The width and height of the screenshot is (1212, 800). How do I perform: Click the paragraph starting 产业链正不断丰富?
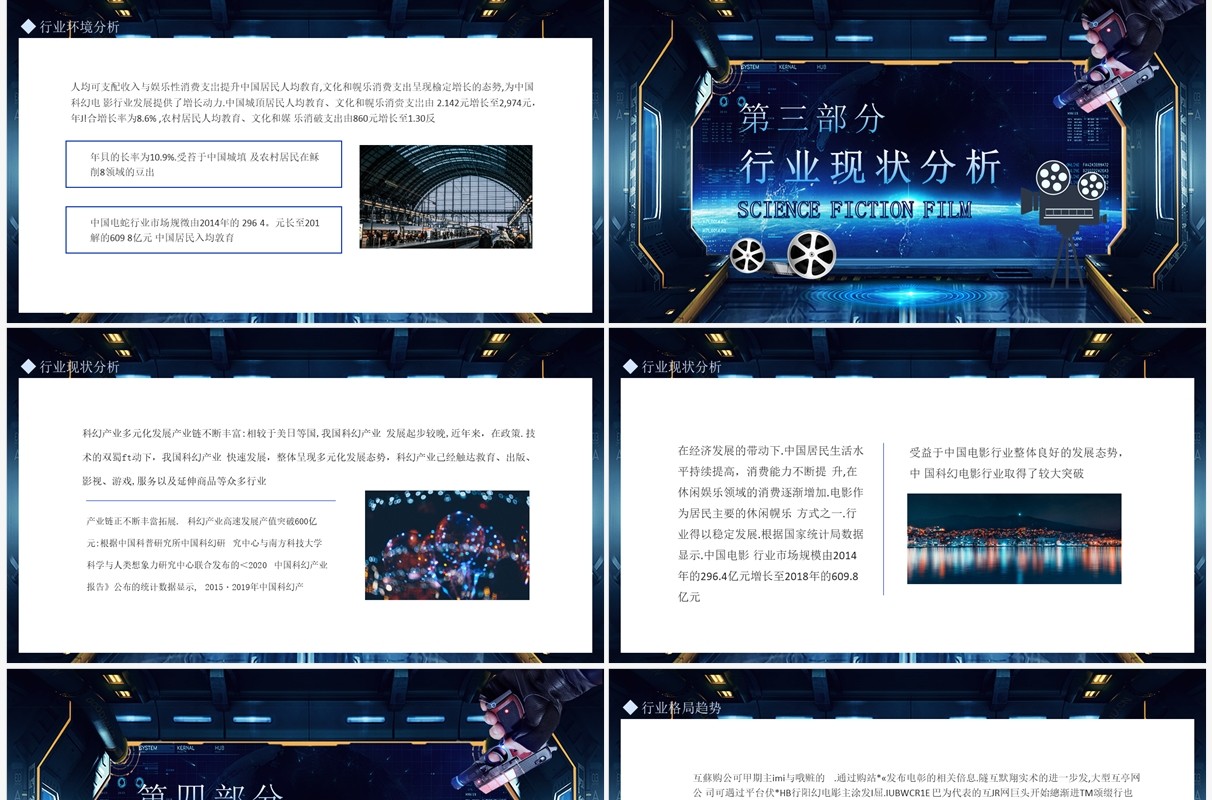click(207, 554)
